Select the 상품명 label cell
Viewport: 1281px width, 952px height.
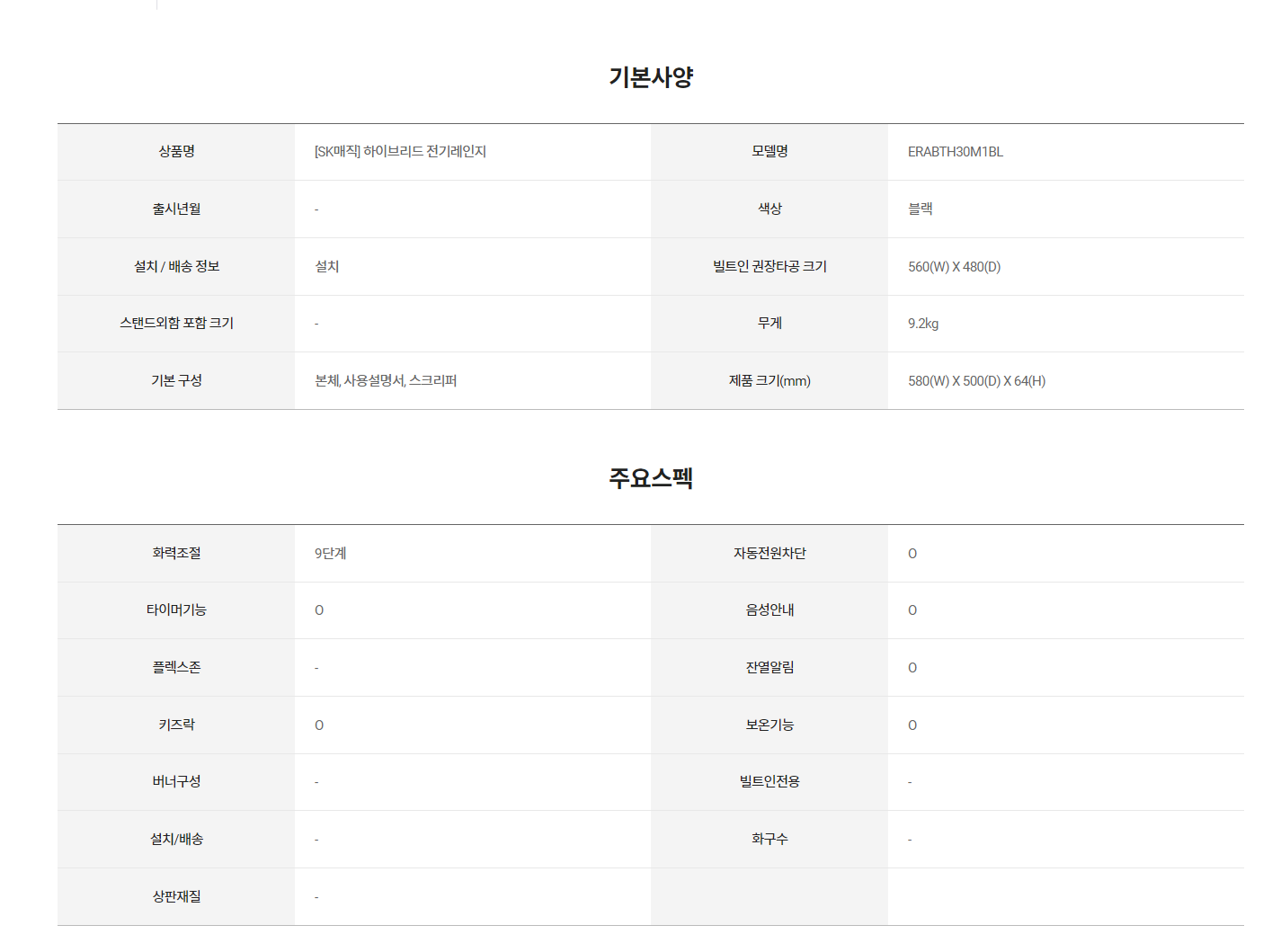click(x=176, y=152)
